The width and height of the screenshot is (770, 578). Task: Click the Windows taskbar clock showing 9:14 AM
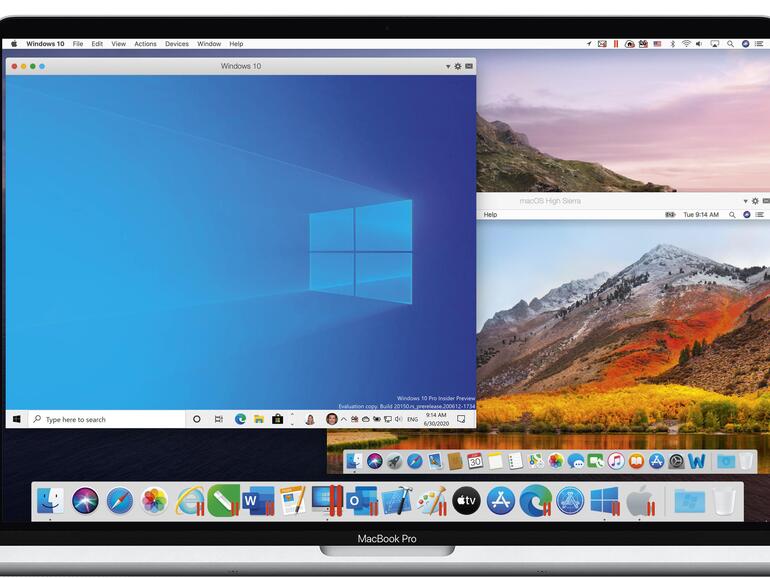coord(436,419)
